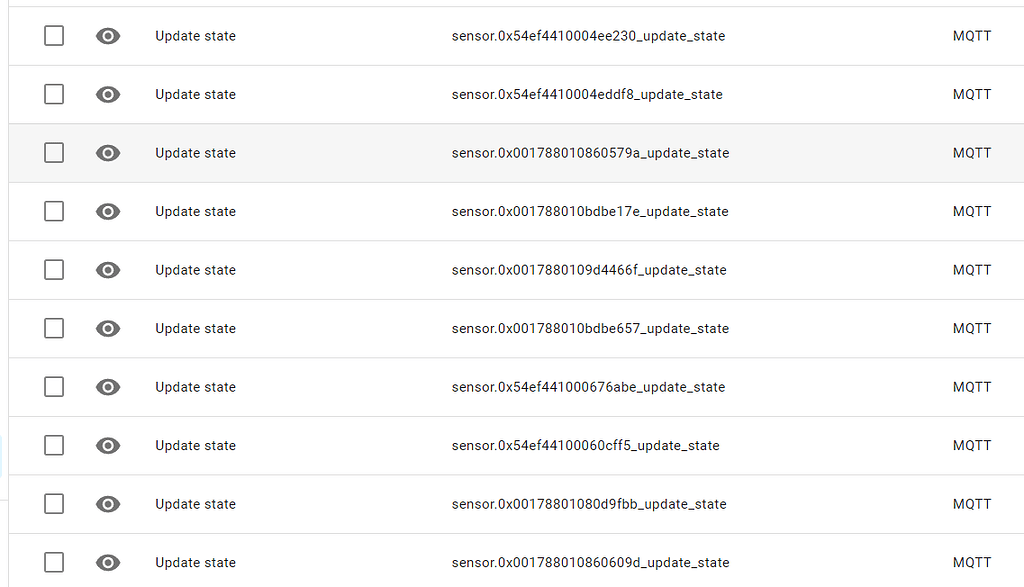Screen dimensions: 1024x587
Task: Open Update state for sensor.0x0017880109d4466f
Action: tap(195, 269)
